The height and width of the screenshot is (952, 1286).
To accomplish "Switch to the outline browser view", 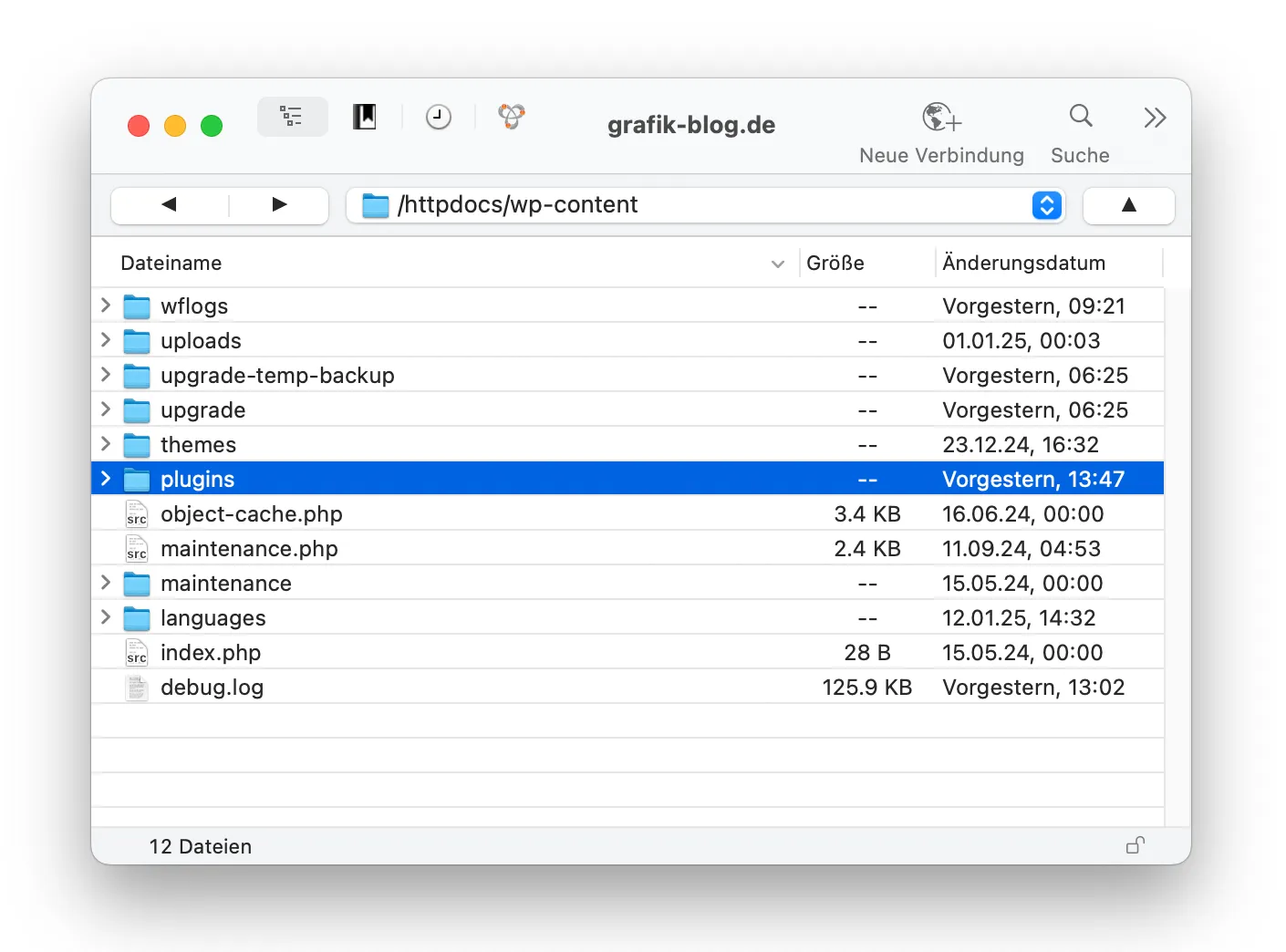I will 292,117.
